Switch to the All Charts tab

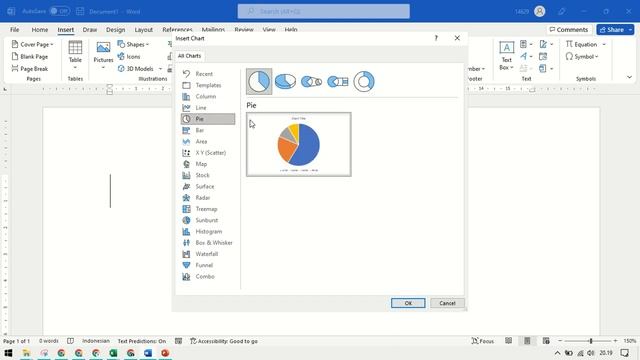(x=189, y=56)
